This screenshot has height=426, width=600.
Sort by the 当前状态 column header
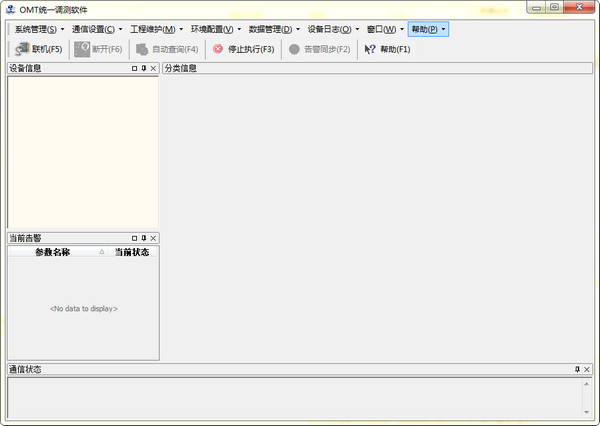(132, 252)
